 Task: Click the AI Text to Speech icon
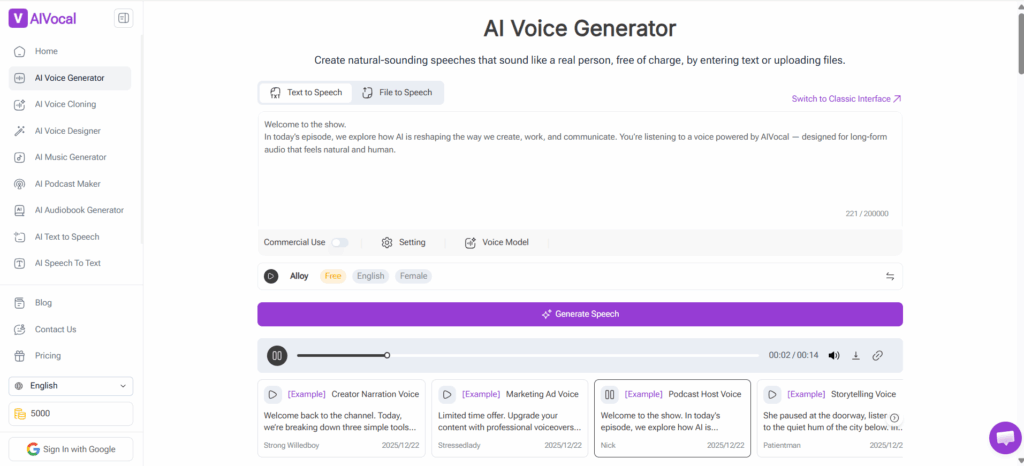point(20,237)
